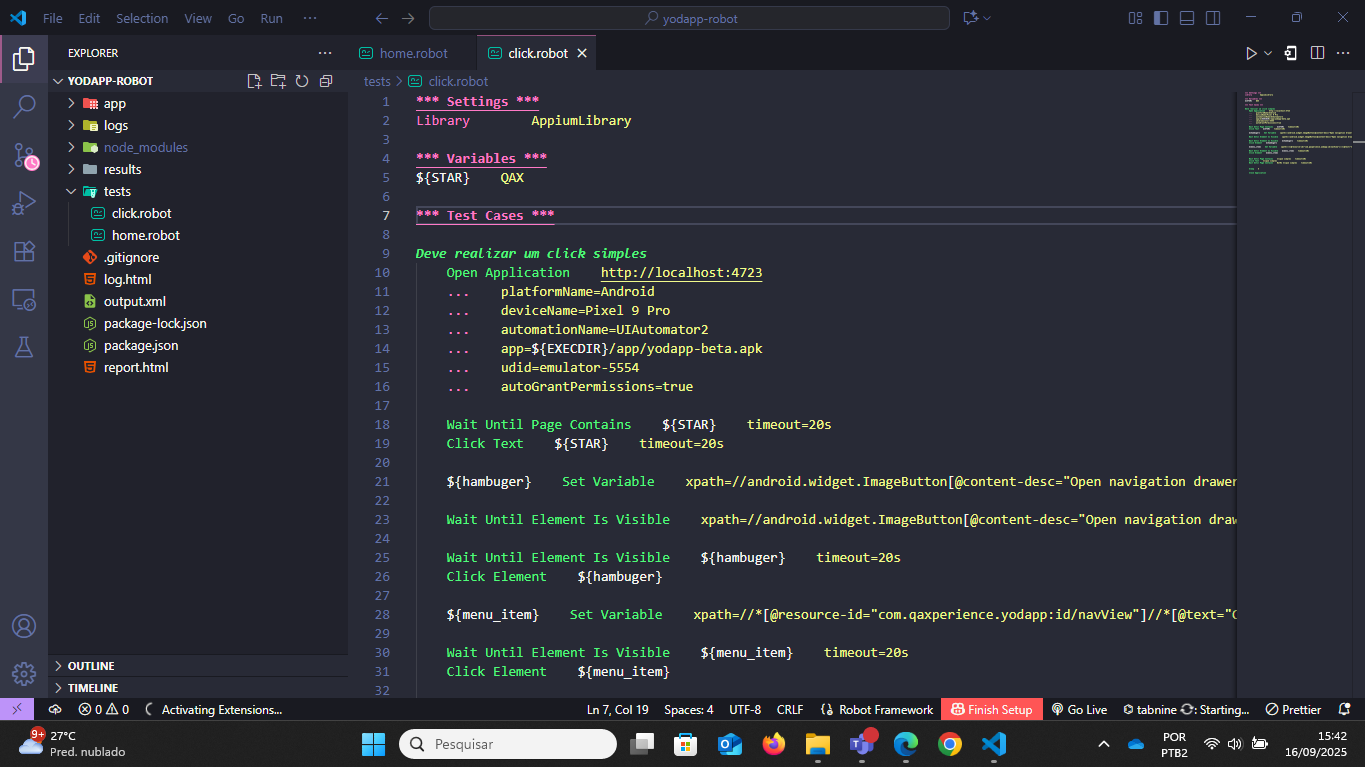The width and height of the screenshot is (1365, 767).
Task: Open Run and Debug view
Action: [x=24, y=203]
